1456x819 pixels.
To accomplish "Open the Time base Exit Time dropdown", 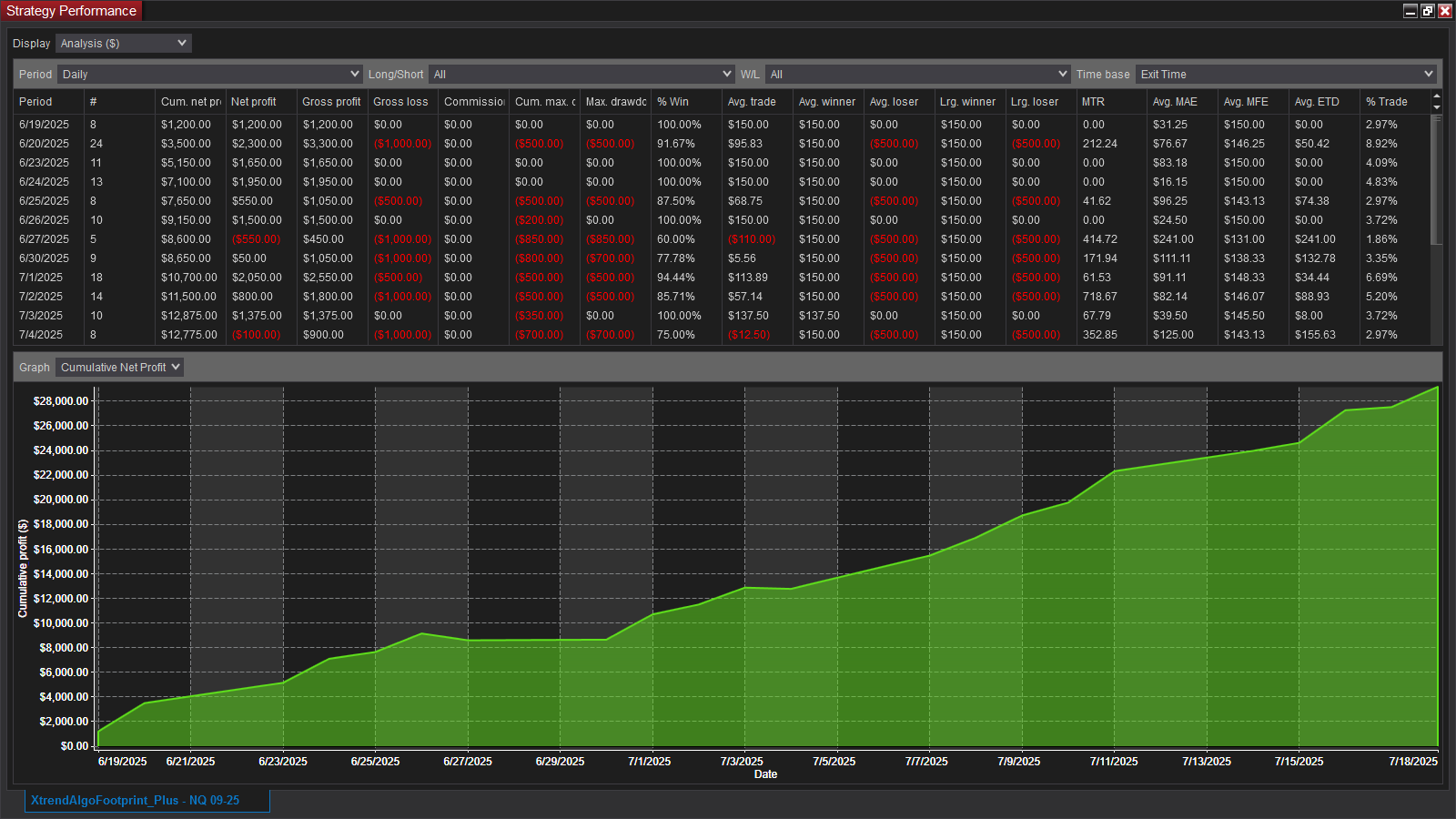I will coord(1286,74).
